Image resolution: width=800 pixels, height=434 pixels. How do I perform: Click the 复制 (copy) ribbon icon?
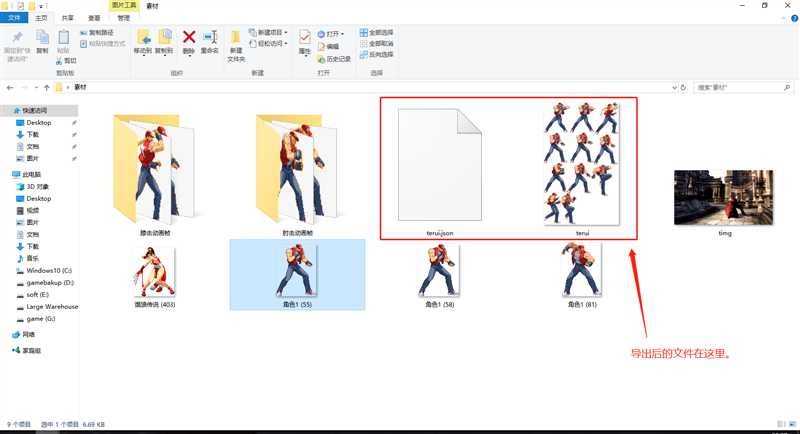point(42,37)
